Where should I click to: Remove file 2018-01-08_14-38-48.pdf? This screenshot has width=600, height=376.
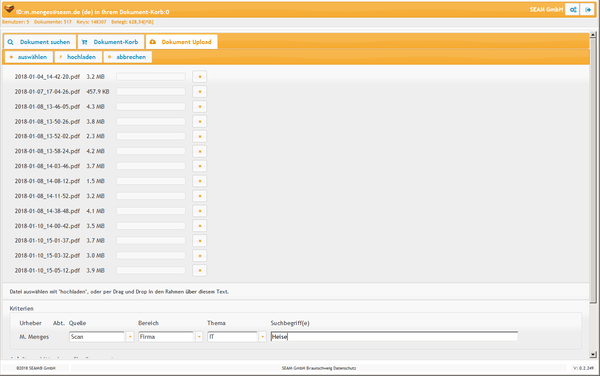coord(199,211)
